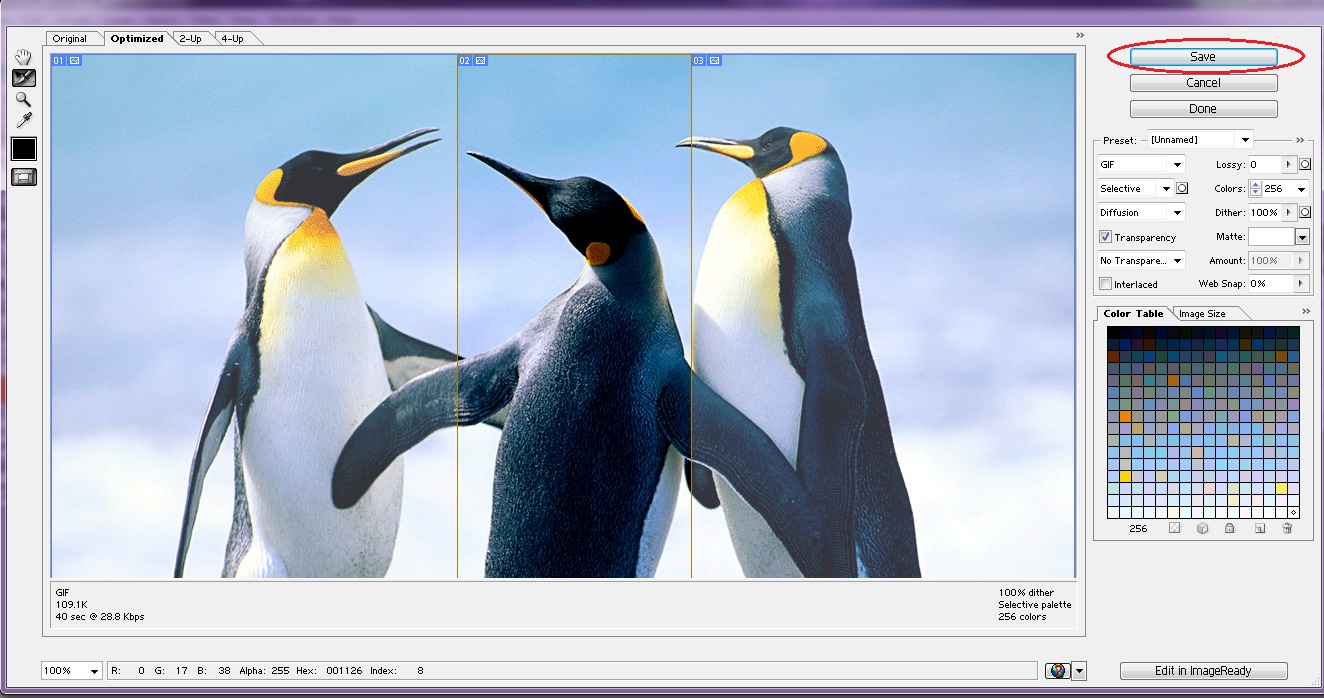
Task: Lock the selected color in the Color Table
Action: click(1230, 527)
